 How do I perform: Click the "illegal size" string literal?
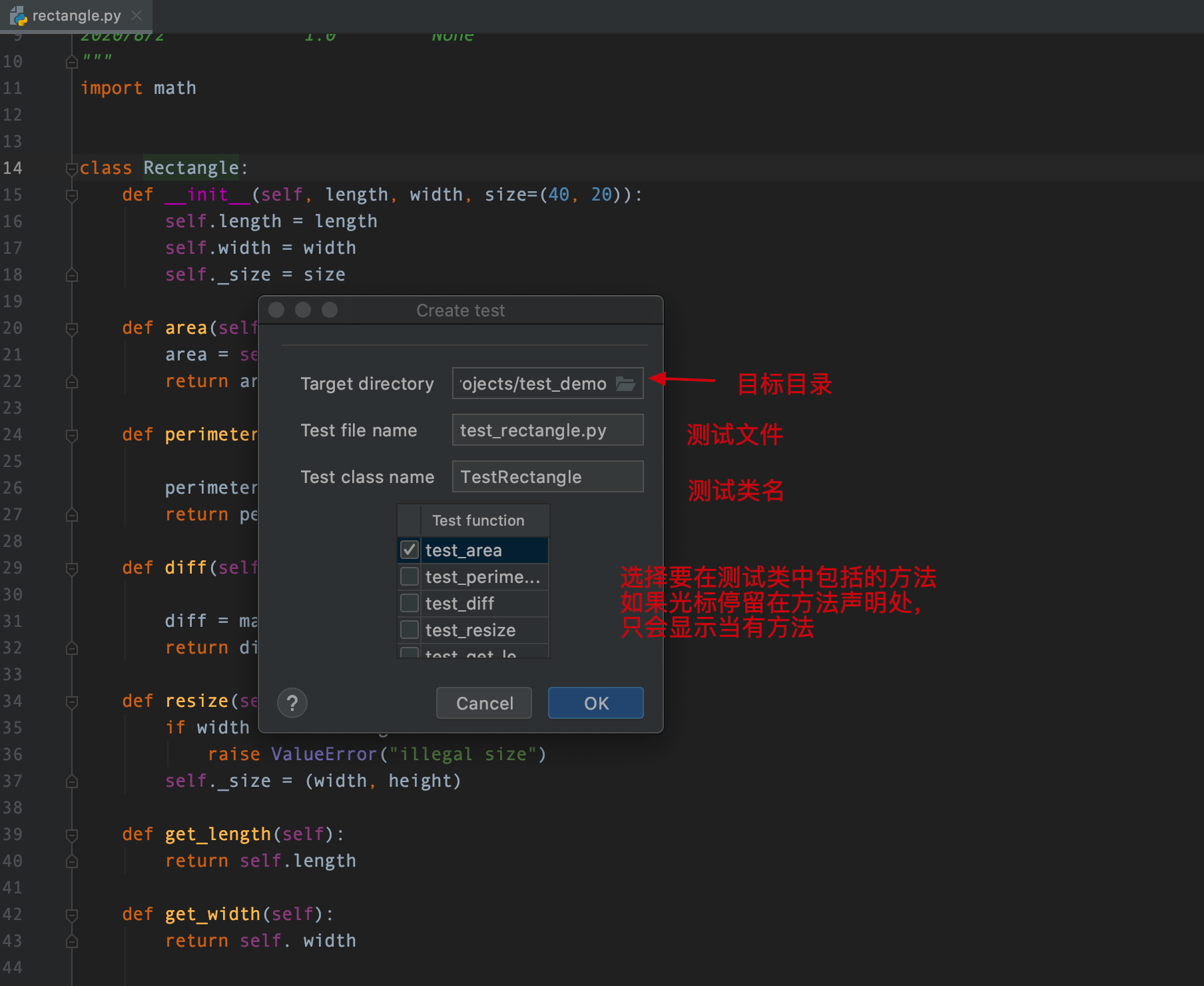(463, 754)
